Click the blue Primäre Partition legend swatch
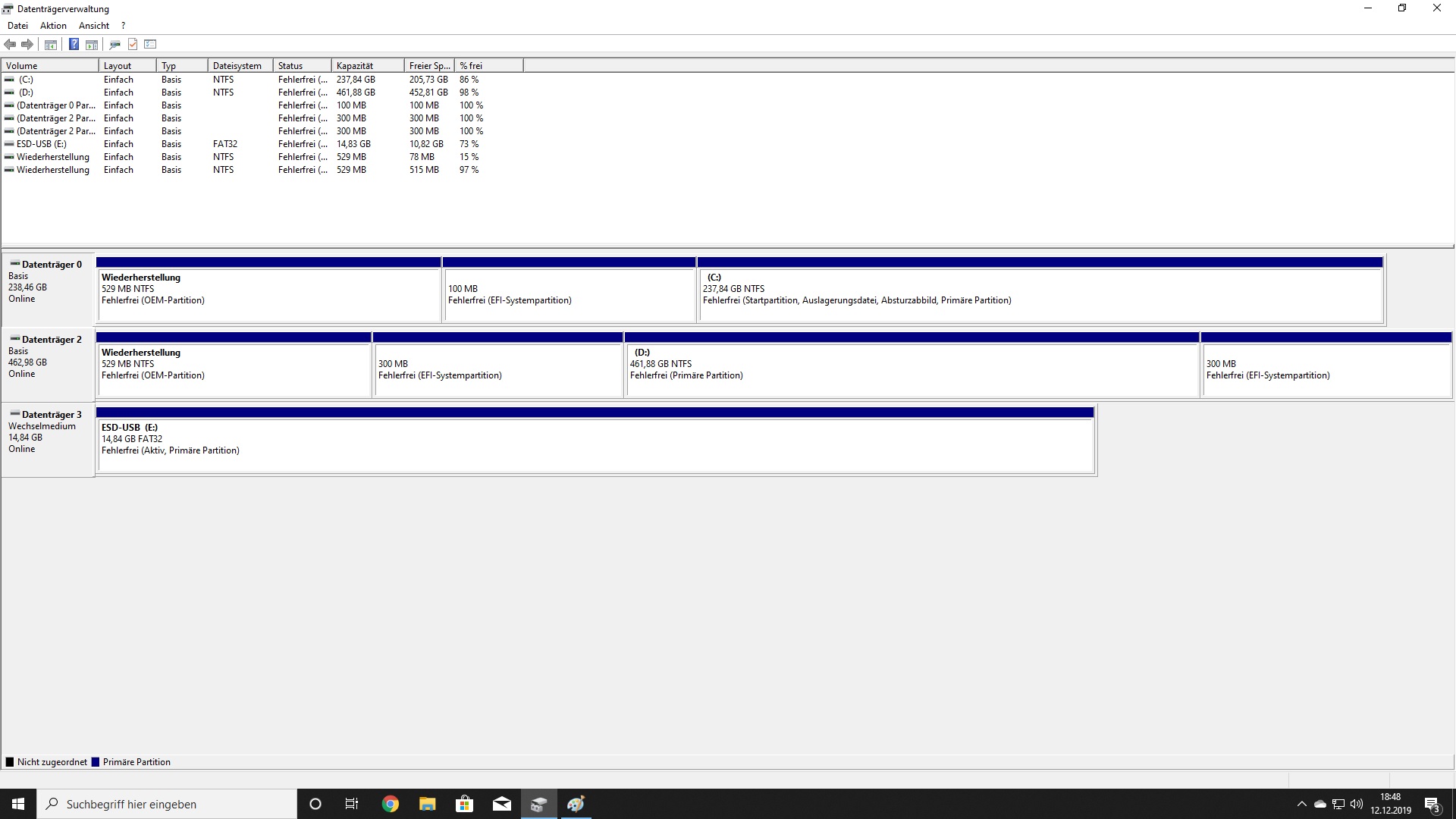 [96, 762]
